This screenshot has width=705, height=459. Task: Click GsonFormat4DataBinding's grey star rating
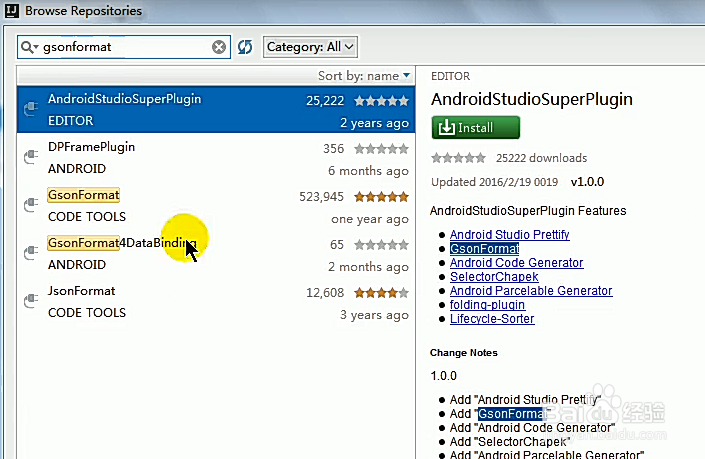381,245
